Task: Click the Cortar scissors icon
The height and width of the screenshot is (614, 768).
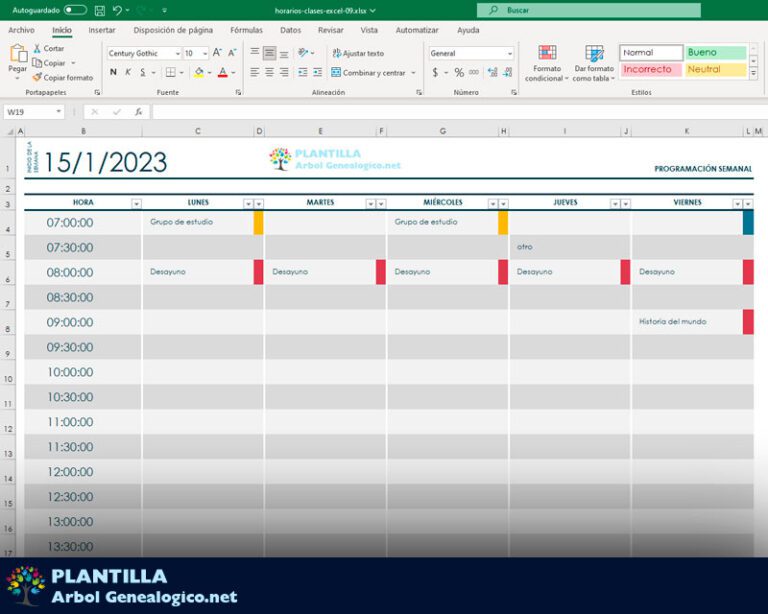Action: [37, 48]
